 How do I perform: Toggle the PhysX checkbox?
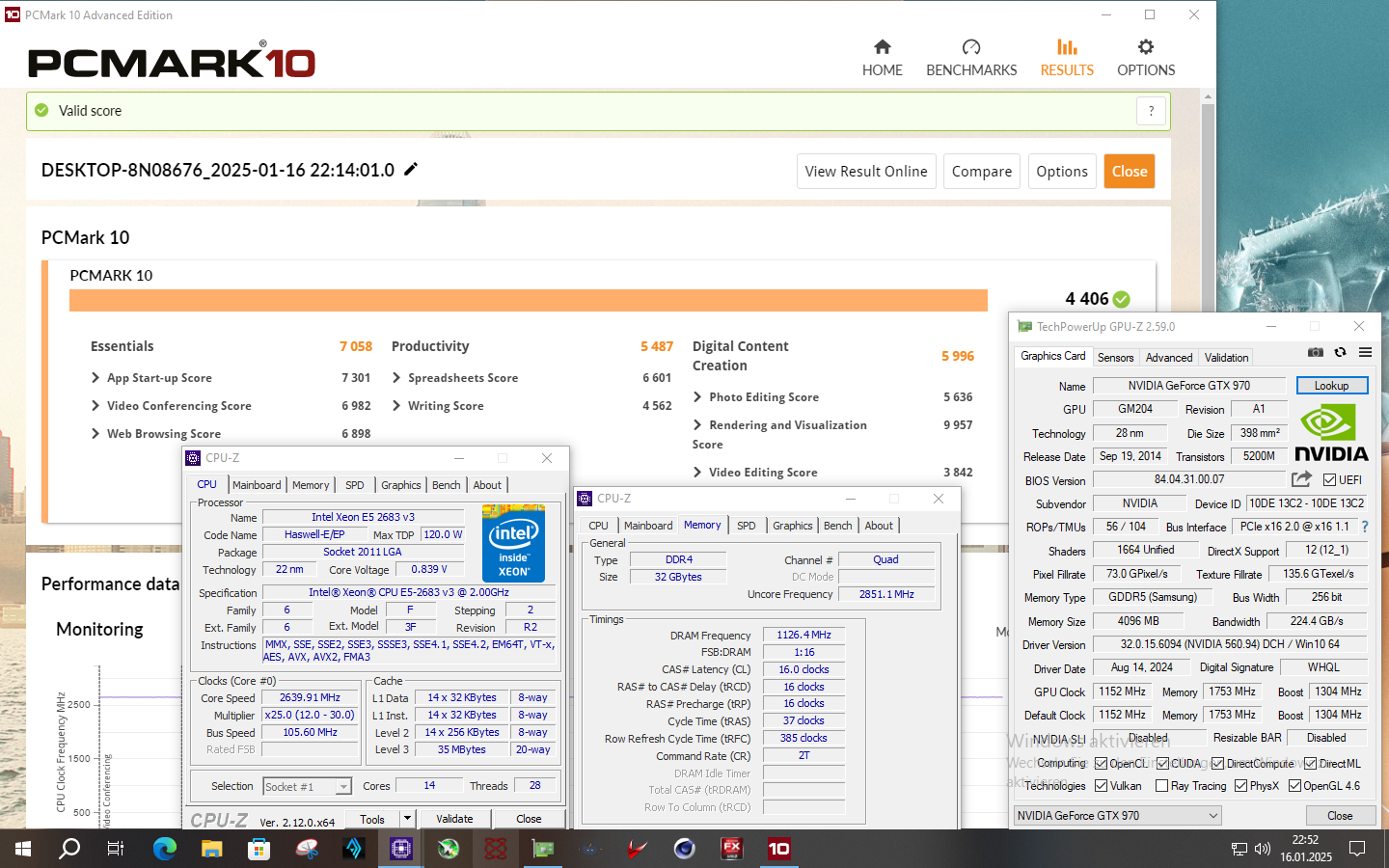point(1240,785)
